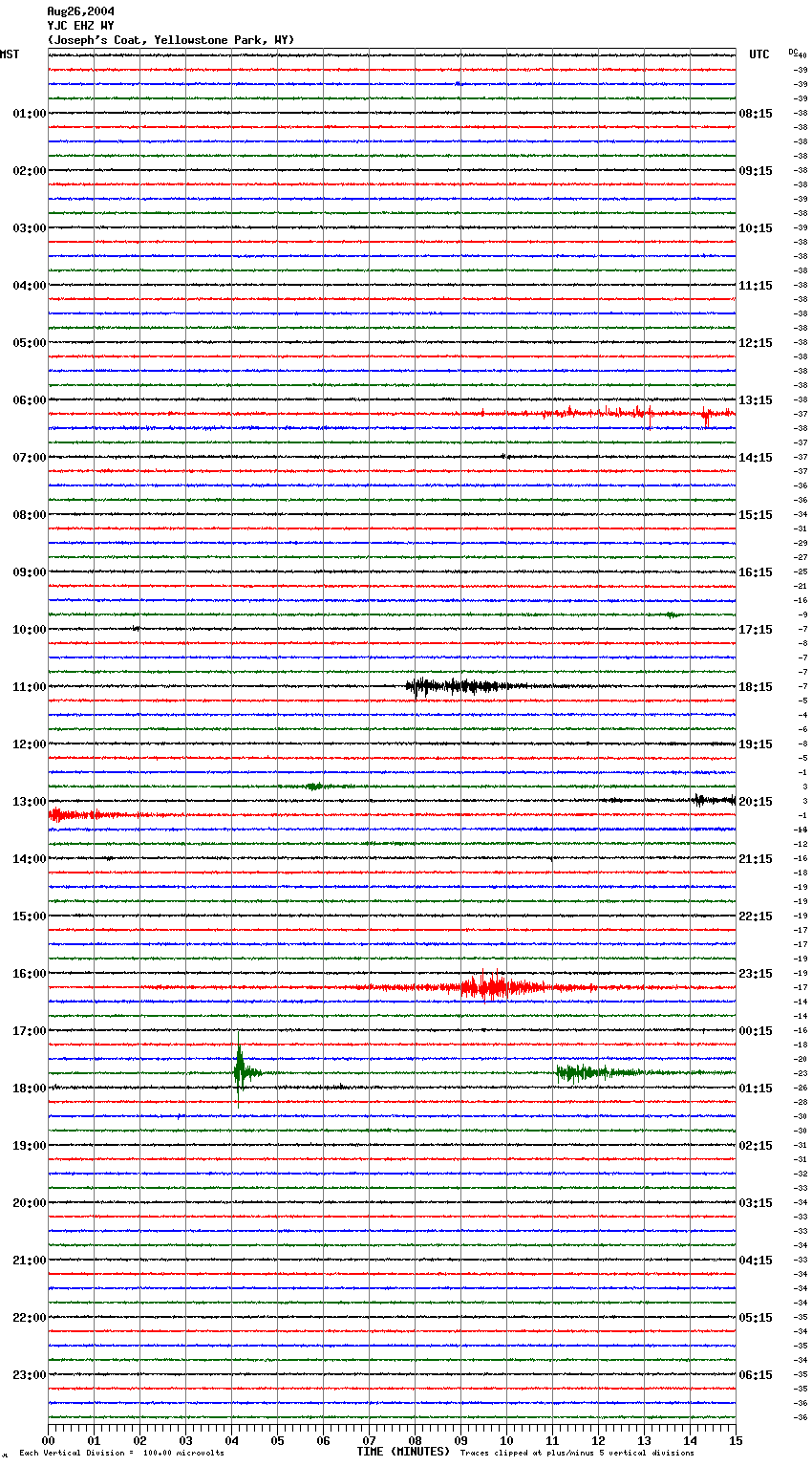The image size is (812, 1466).
Task: Select the 02:00 MST time label
Action: (29, 171)
